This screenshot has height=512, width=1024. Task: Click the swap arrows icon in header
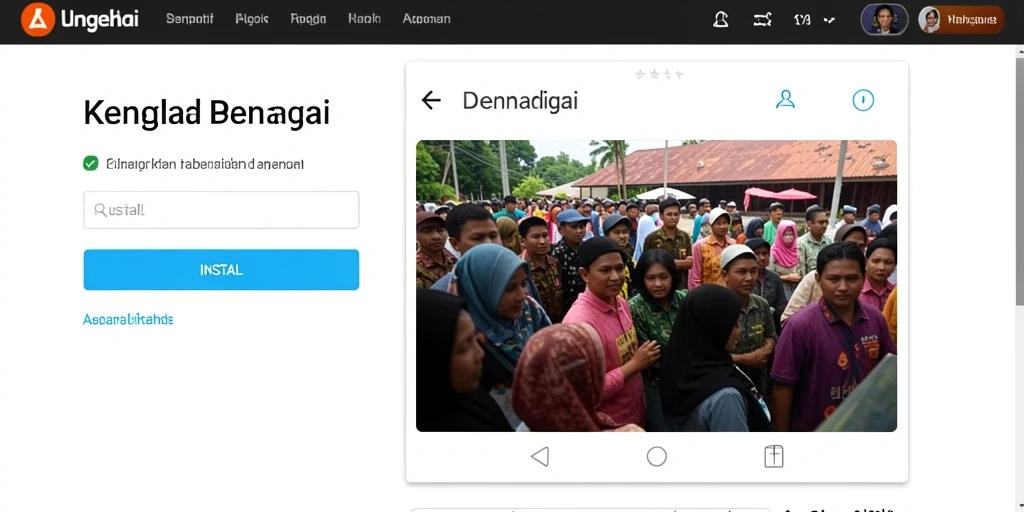click(x=762, y=20)
